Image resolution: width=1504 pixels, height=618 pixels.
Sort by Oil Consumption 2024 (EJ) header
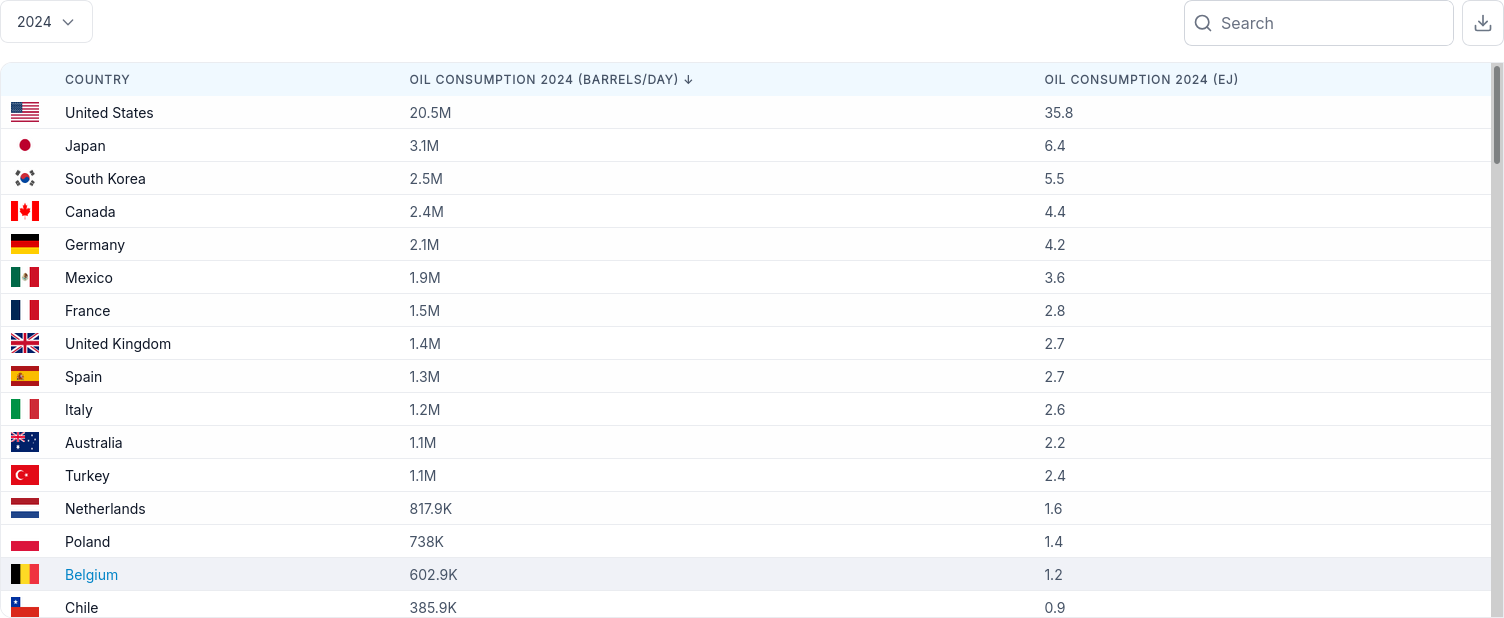click(x=1141, y=80)
